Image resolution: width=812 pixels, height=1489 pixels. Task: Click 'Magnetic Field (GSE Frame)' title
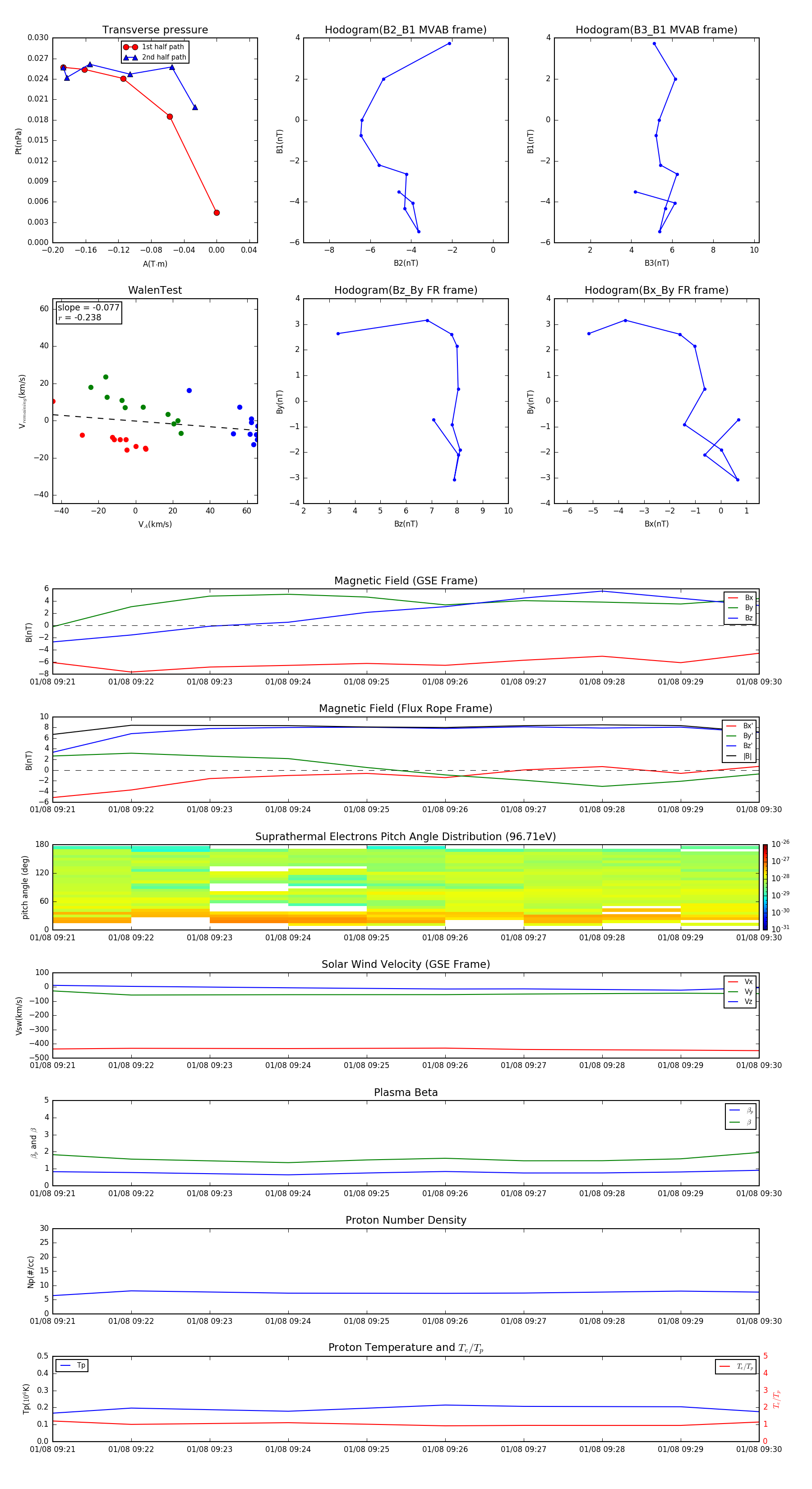coord(406,581)
